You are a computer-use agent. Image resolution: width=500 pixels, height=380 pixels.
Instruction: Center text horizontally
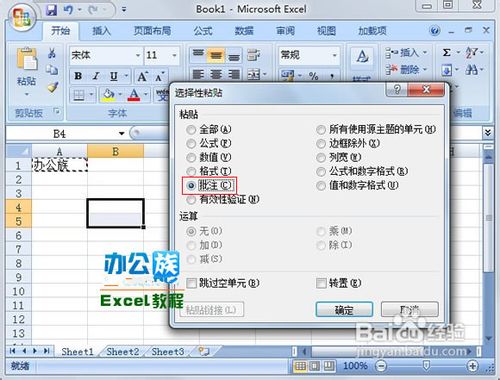[x=216, y=75]
